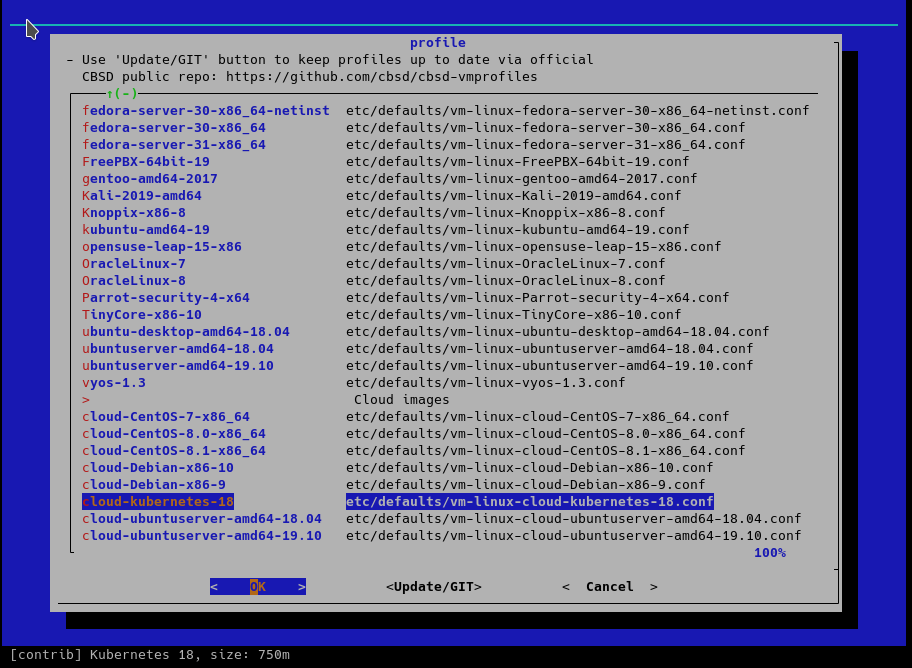Click the Cloud images section label

coord(401,400)
